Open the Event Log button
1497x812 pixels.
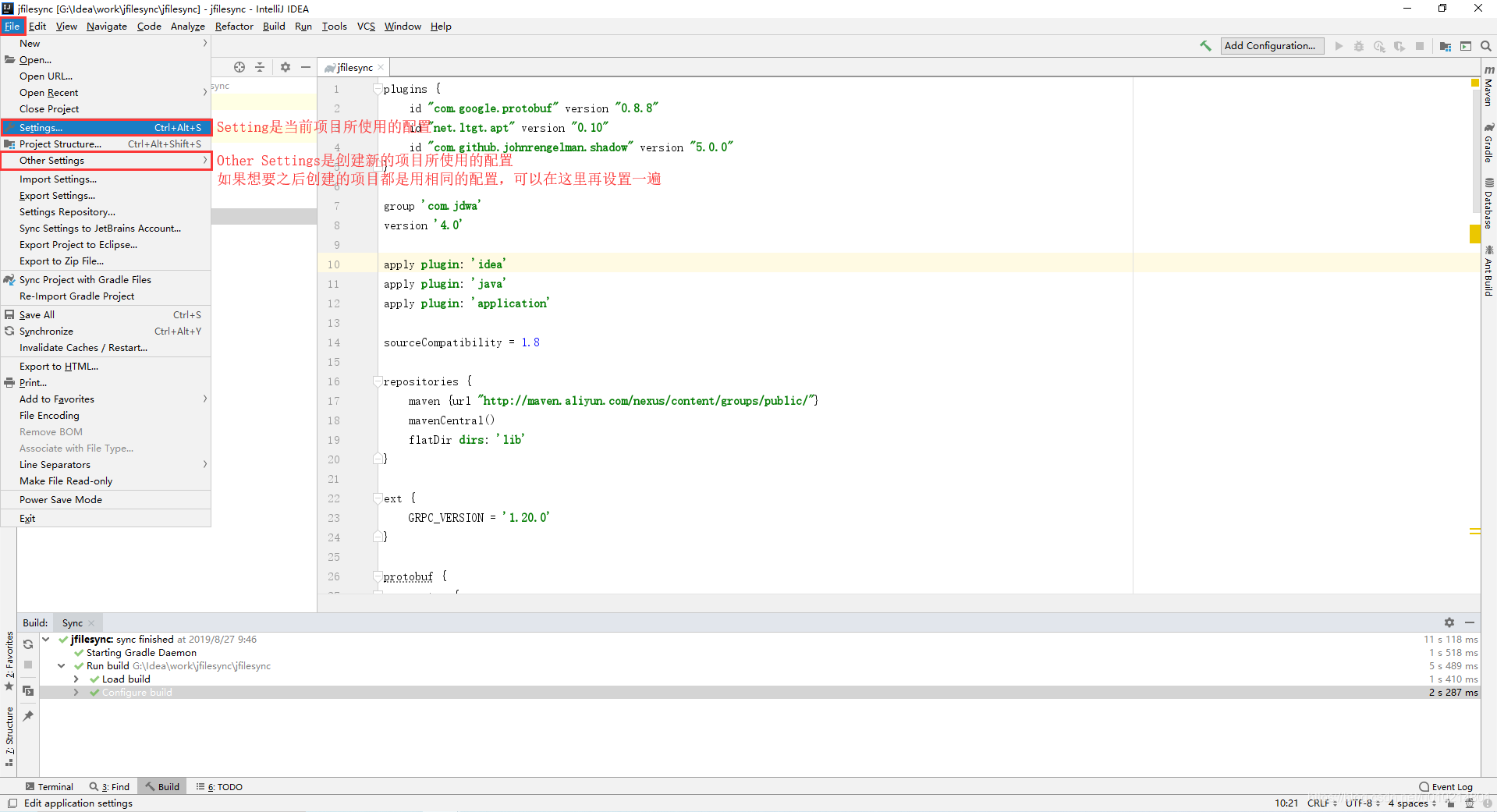[x=1446, y=787]
